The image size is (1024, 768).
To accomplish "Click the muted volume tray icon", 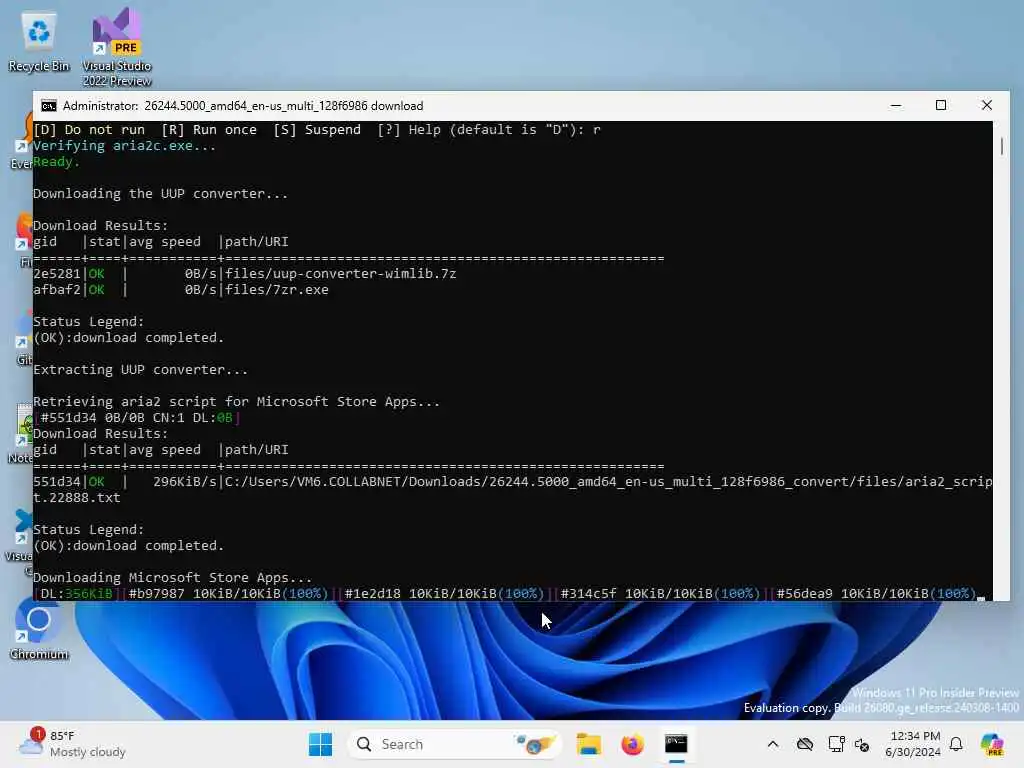I will 862,744.
